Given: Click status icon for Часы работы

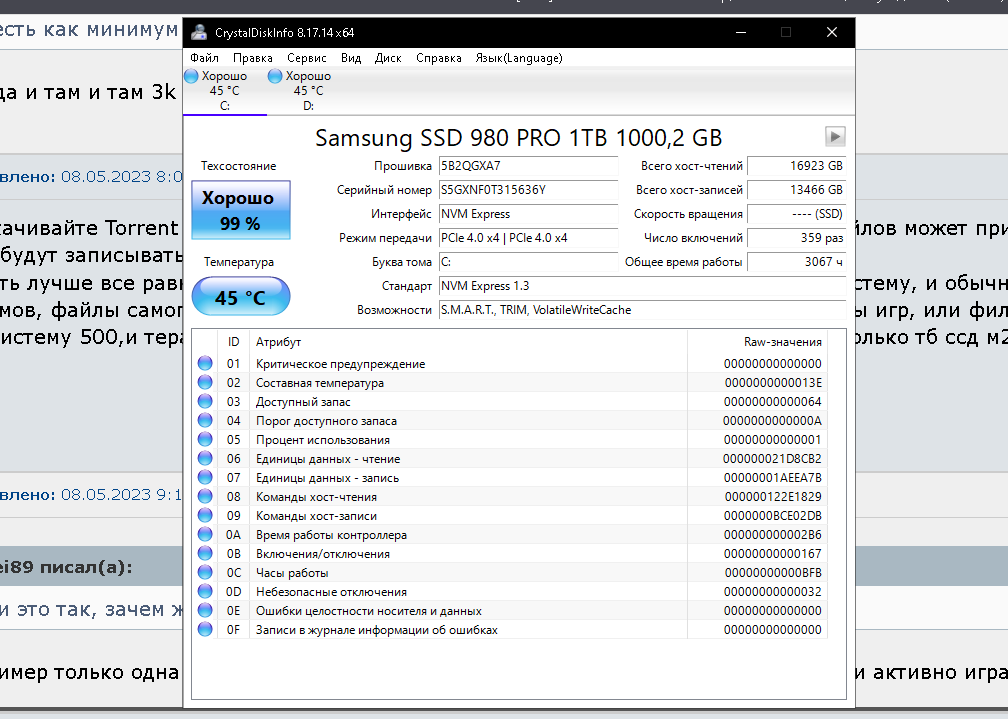Looking at the screenshot, I should pyautogui.click(x=205, y=572).
